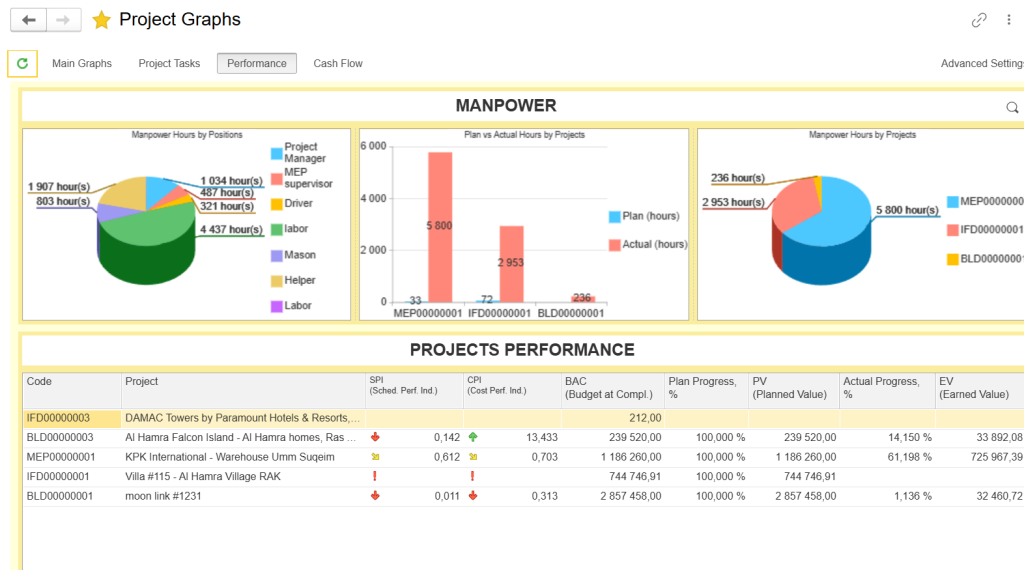
Task: Click the yellow SPI arrow for MEP00000001
Action: click(375, 456)
